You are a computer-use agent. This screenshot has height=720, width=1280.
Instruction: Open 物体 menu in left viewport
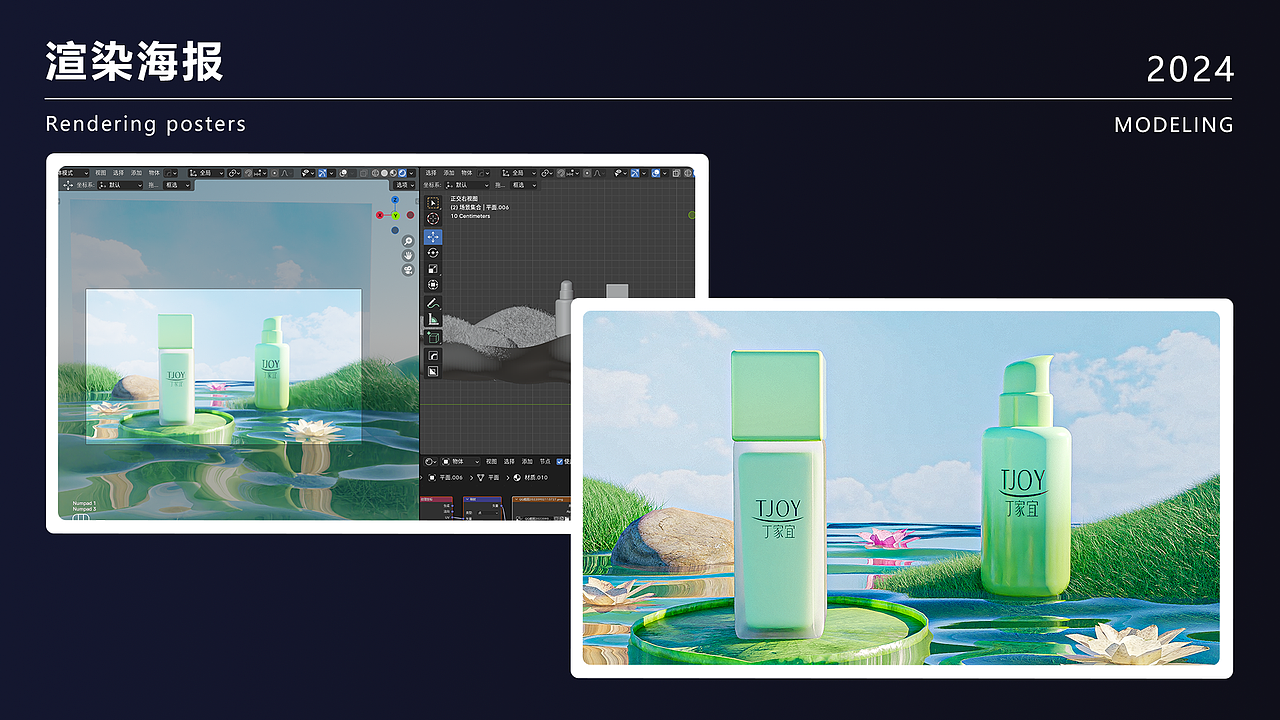click(x=154, y=173)
